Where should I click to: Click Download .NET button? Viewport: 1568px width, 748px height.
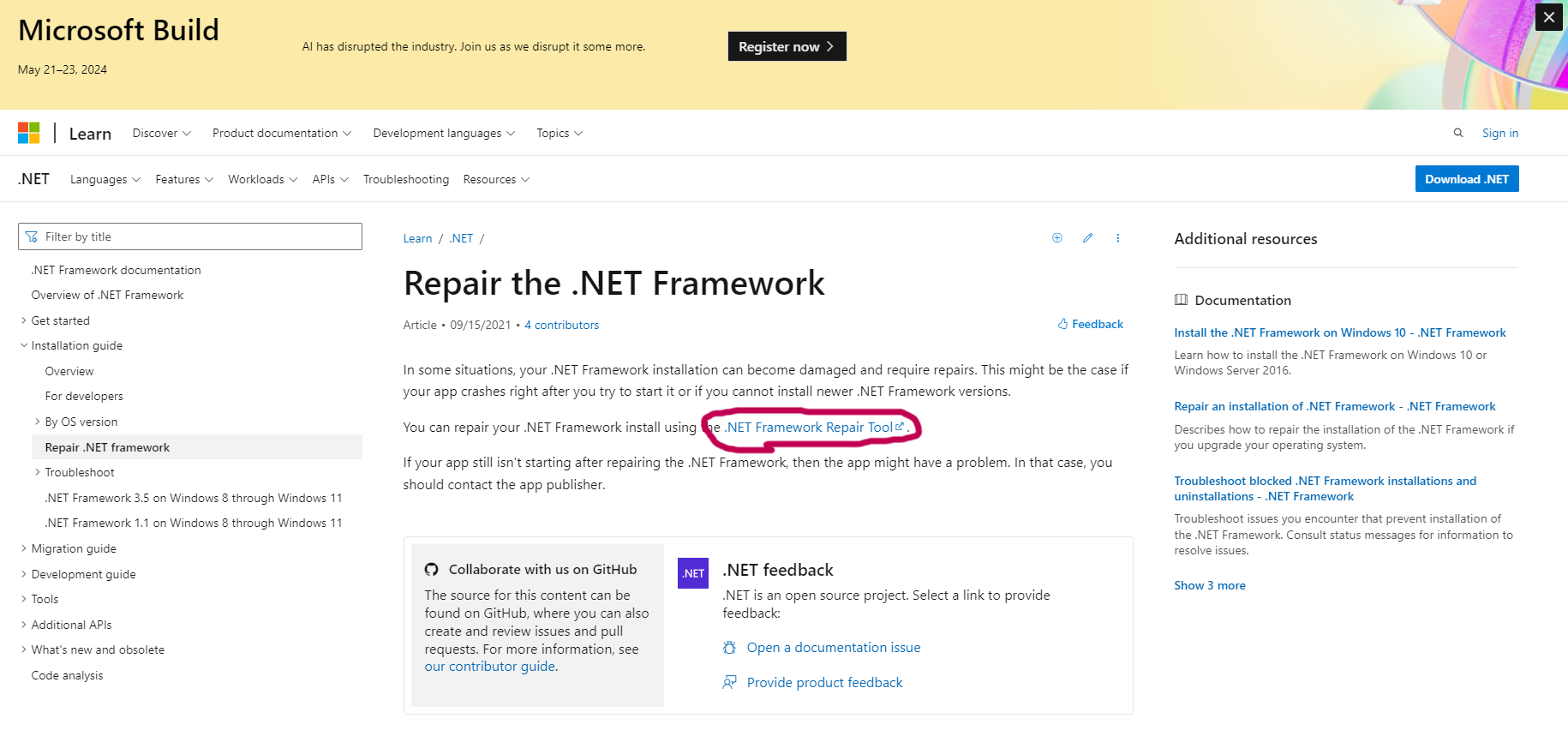click(x=1466, y=179)
